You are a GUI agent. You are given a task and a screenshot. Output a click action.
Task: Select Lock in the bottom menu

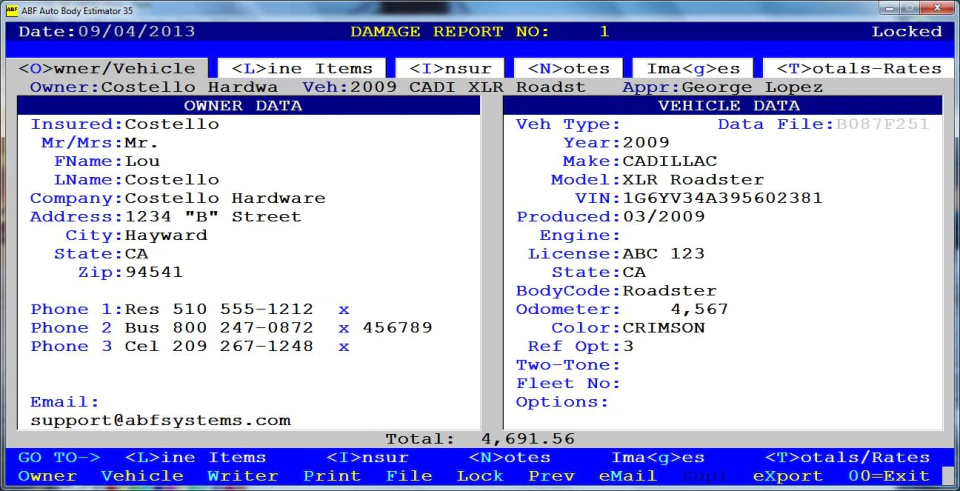tap(480, 476)
